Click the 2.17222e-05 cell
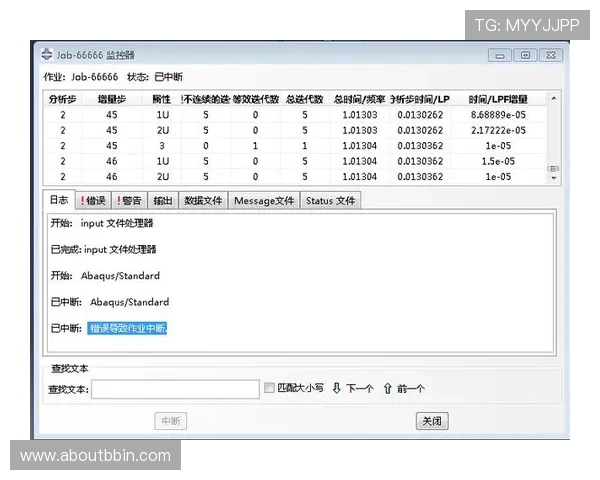 [x=498, y=130]
